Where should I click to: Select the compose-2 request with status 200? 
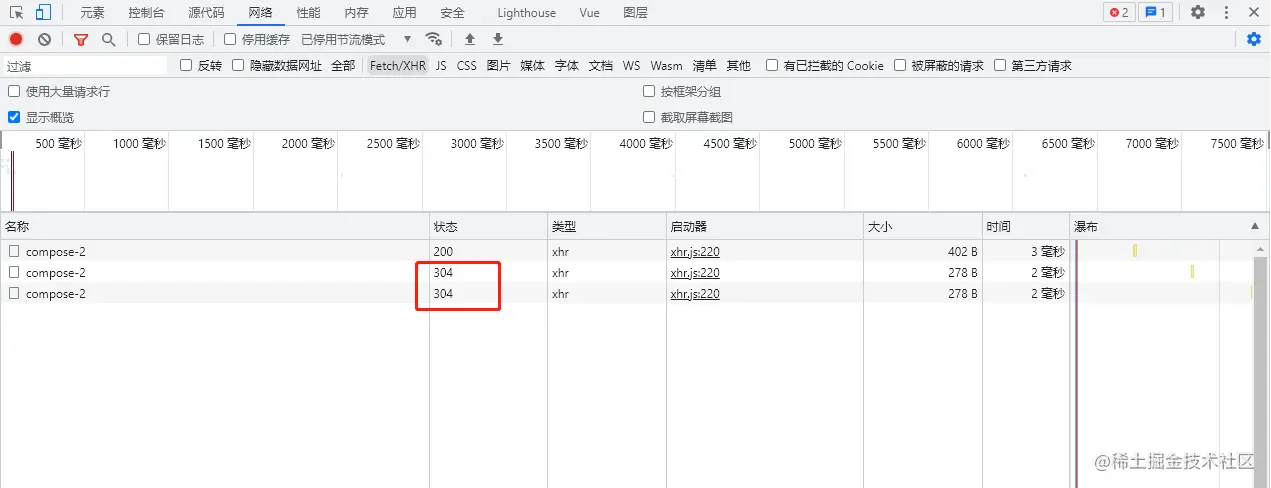[x=56, y=252]
